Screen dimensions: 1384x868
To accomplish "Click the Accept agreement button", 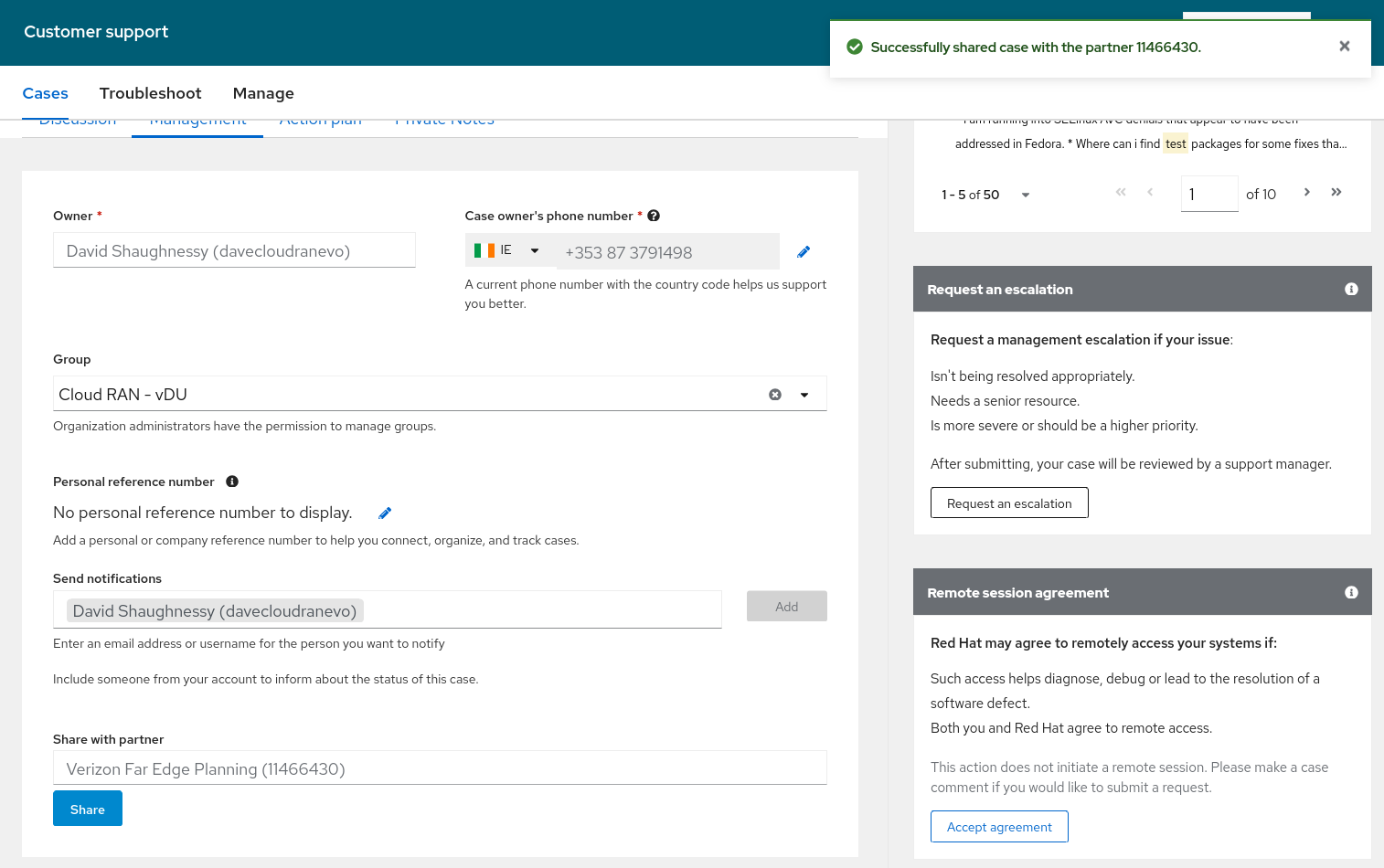I will (x=999, y=826).
